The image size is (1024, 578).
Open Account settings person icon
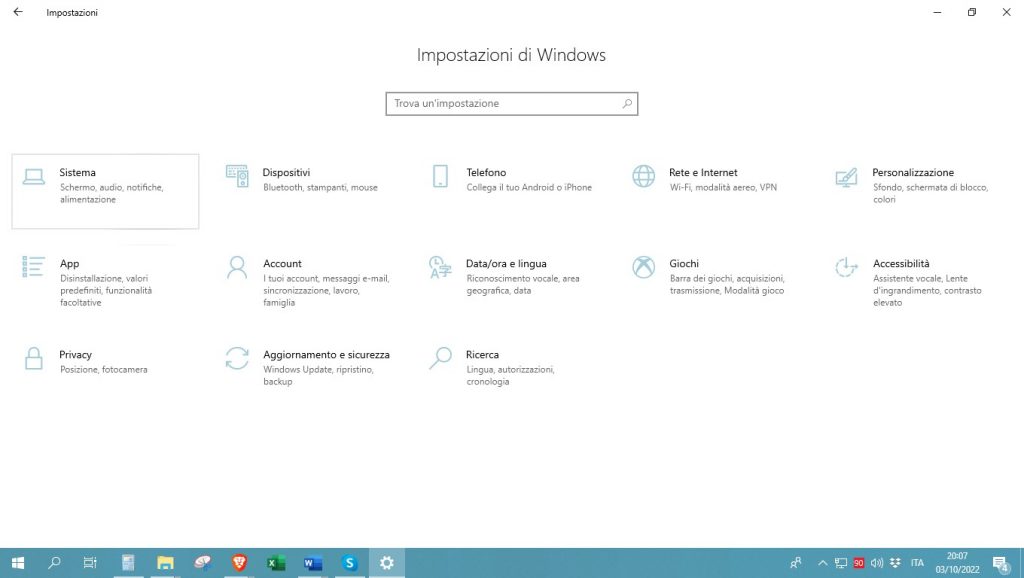point(237,267)
